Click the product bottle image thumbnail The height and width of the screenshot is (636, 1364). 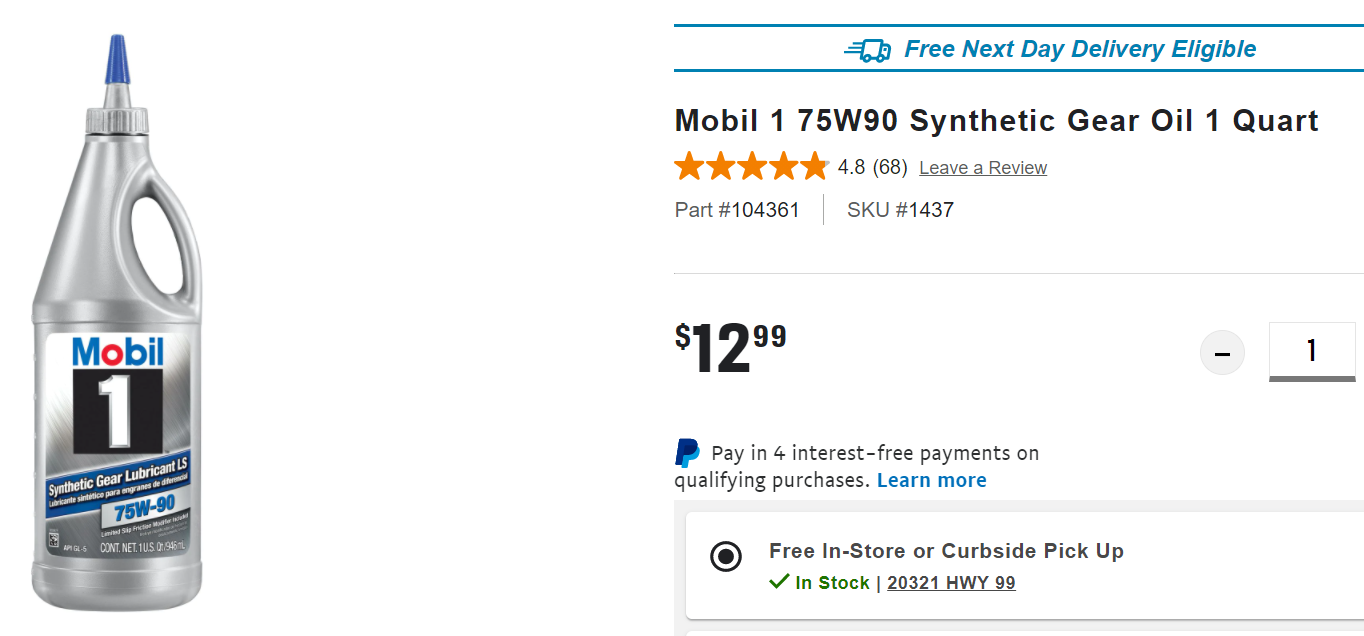117,323
